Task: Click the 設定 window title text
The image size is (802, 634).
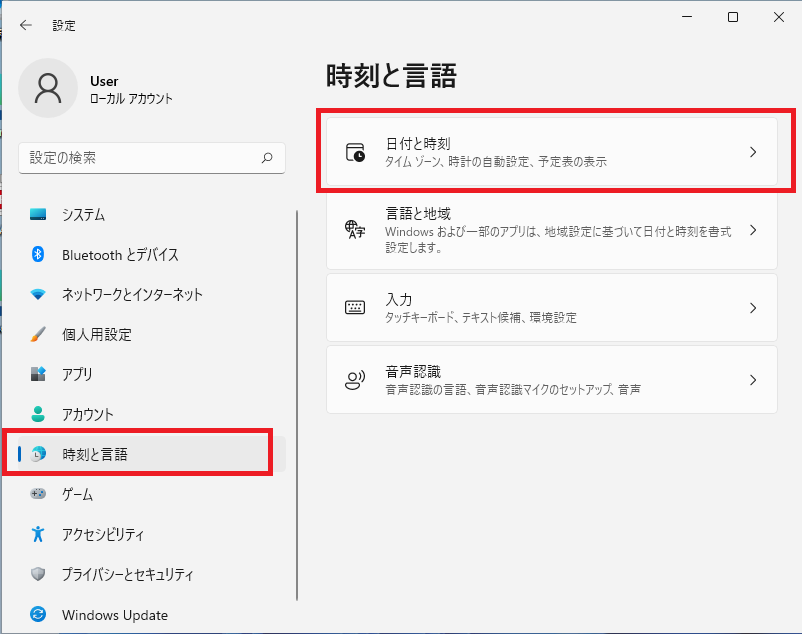Action: pos(64,26)
